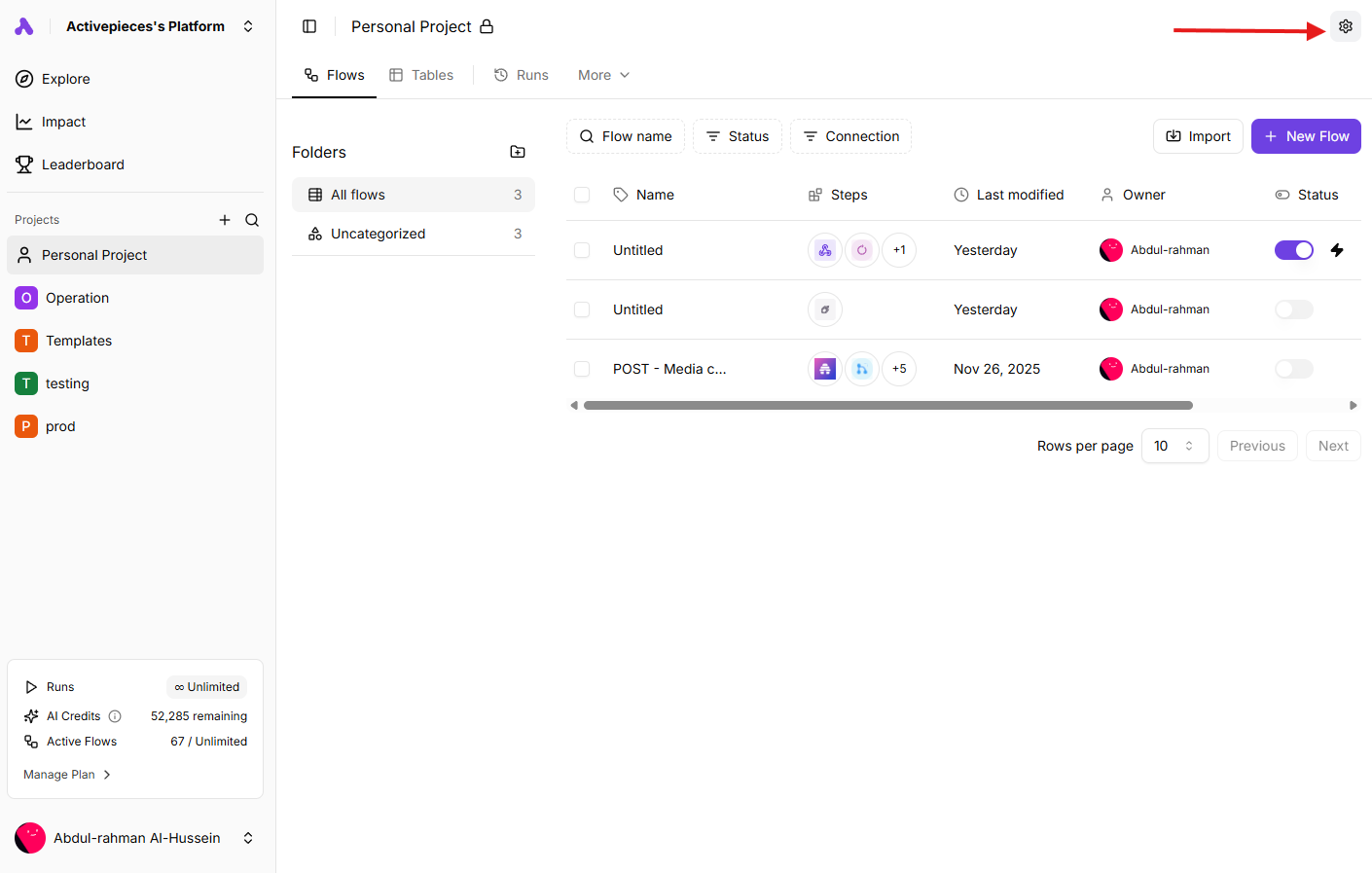Disable the toggle on the first Untitled flow
This screenshot has height=873, width=1372.
tap(1293, 250)
